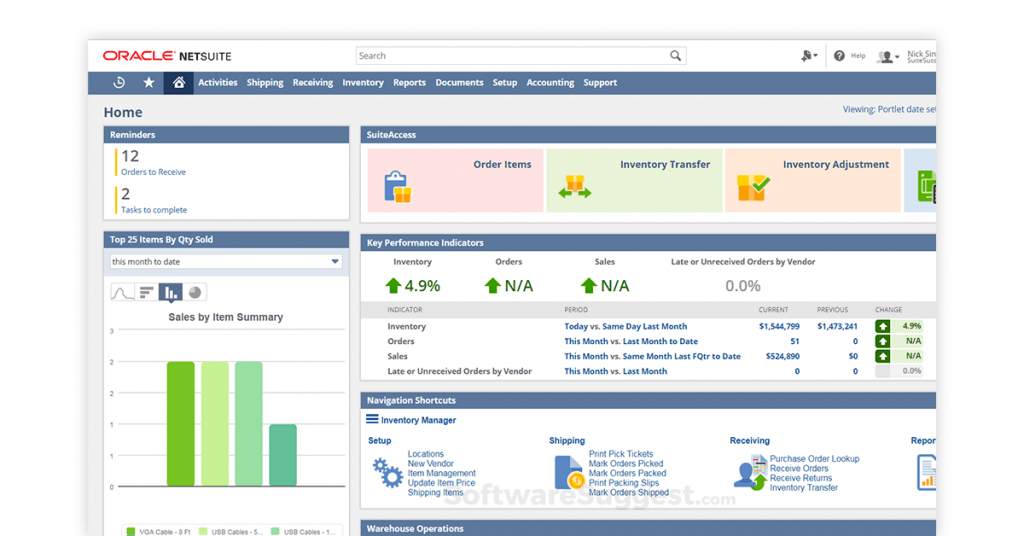Switch chart to pie chart view
Screen dimensions: 1024x536
click(195, 292)
